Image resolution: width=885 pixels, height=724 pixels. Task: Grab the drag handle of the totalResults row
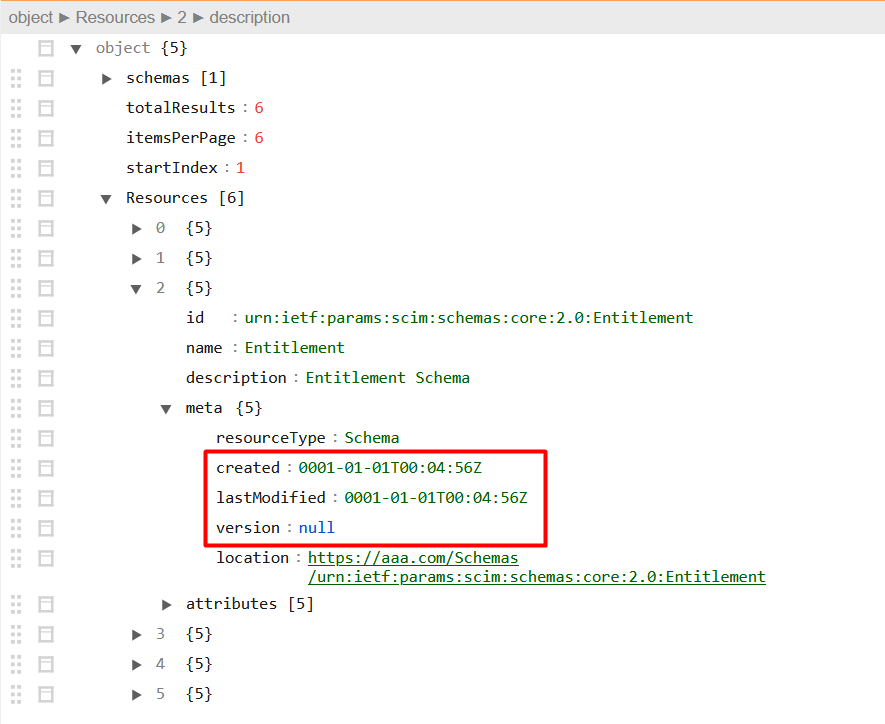16,108
